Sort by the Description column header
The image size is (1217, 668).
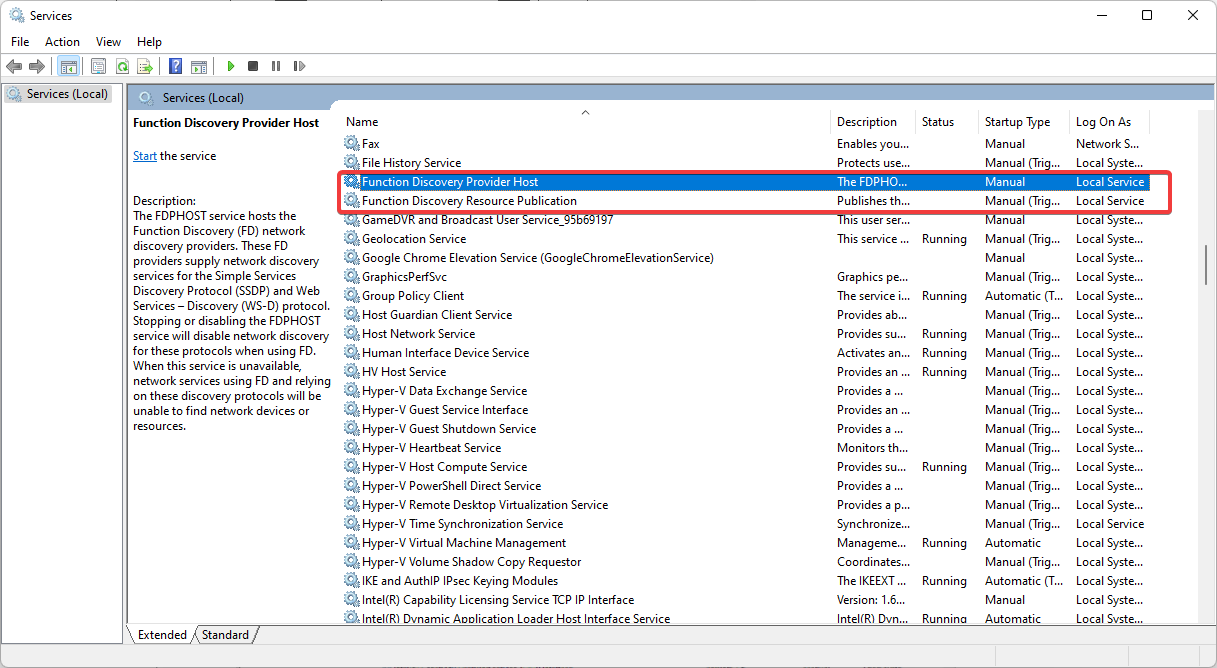coord(873,122)
